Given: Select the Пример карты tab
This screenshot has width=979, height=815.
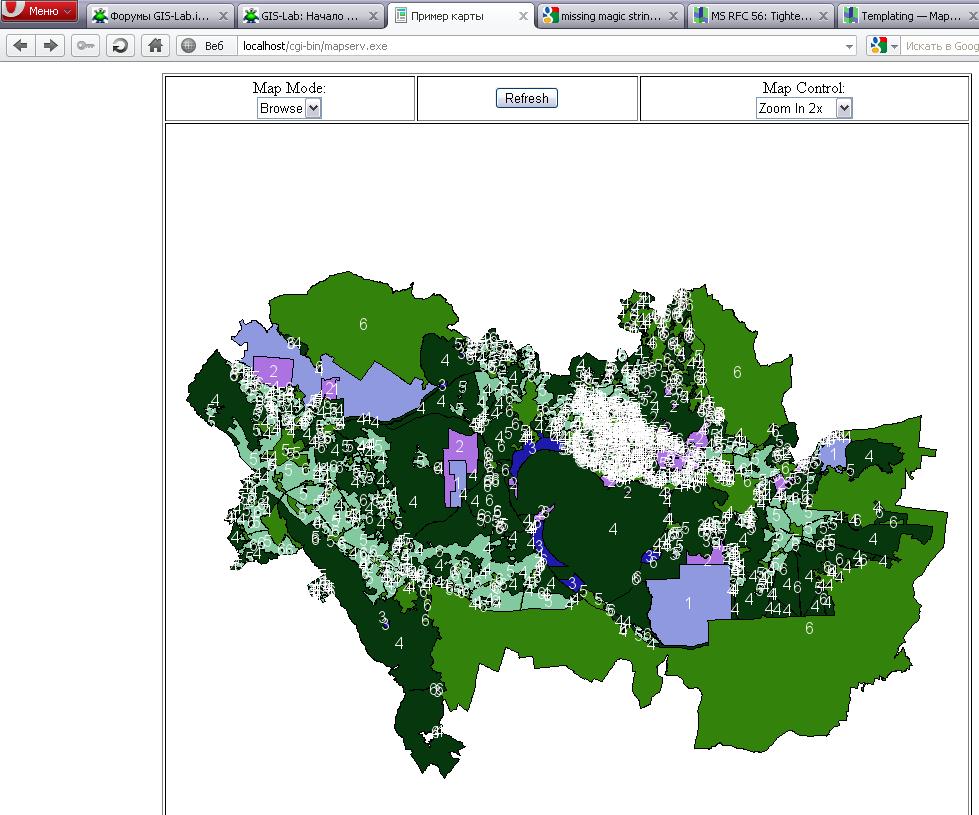Looking at the screenshot, I should click(x=460, y=16).
